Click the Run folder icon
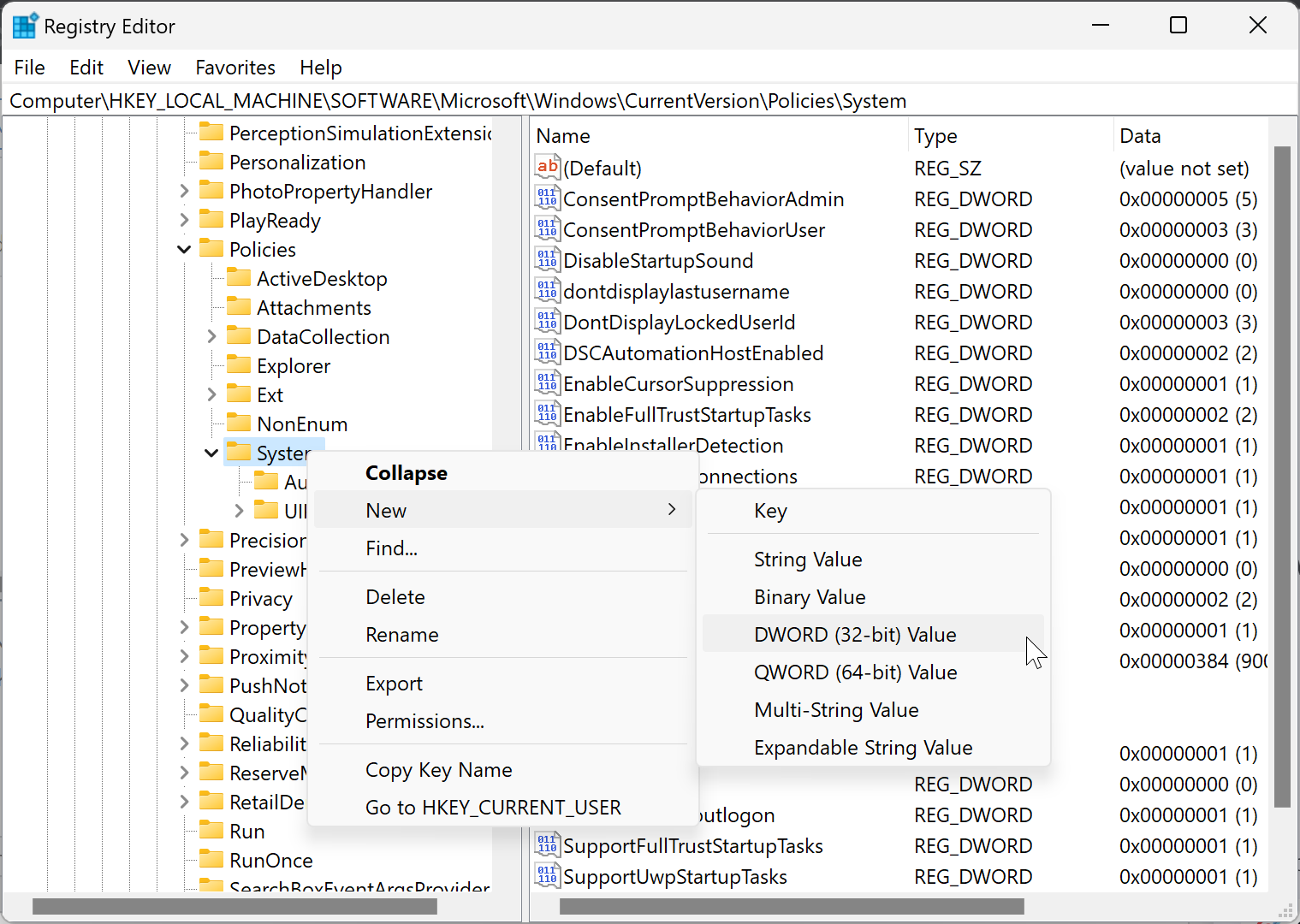This screenshot has width=1300, height=924. (211, 830)
